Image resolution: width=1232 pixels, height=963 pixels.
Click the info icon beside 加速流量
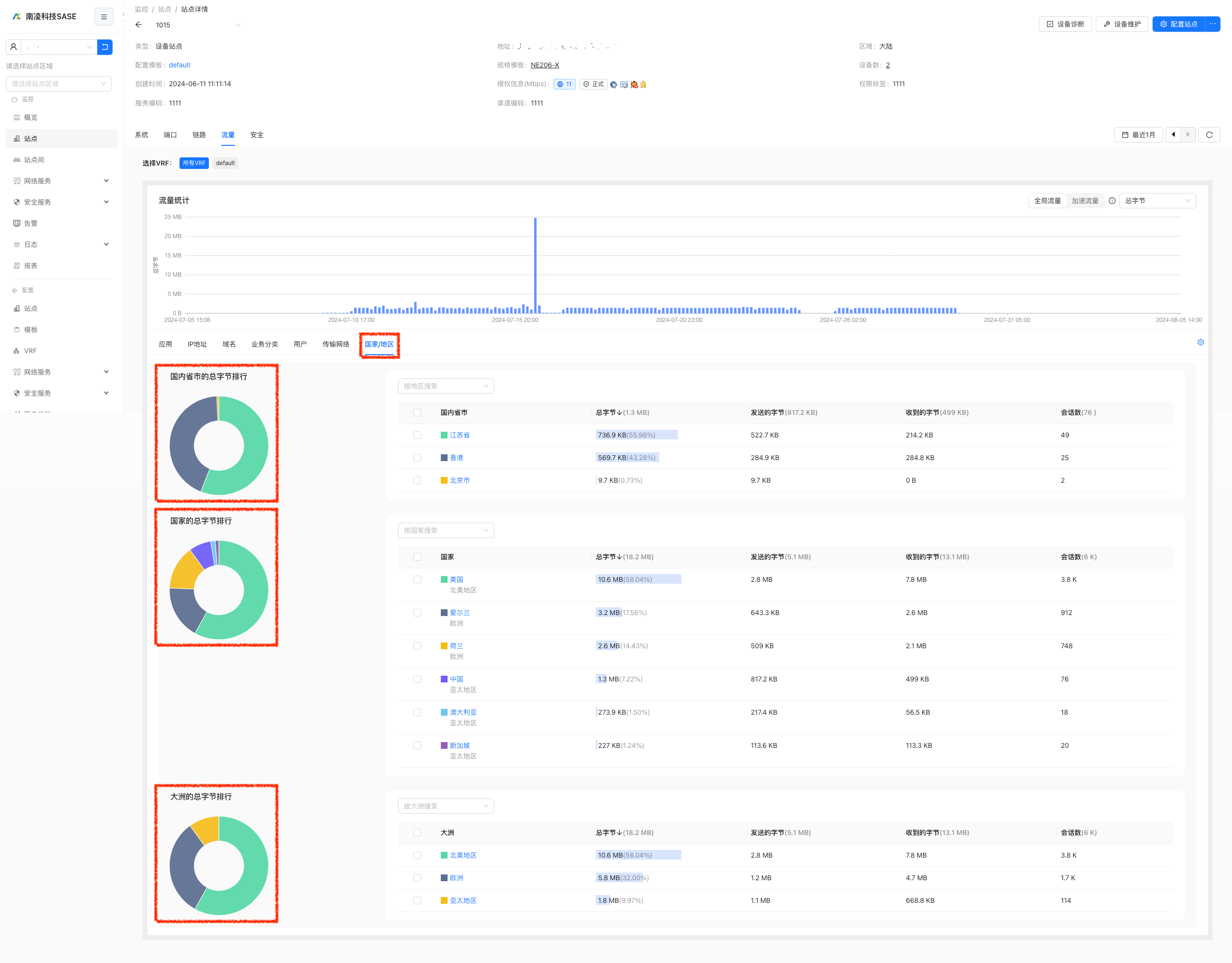click(x=1112, y=201)
